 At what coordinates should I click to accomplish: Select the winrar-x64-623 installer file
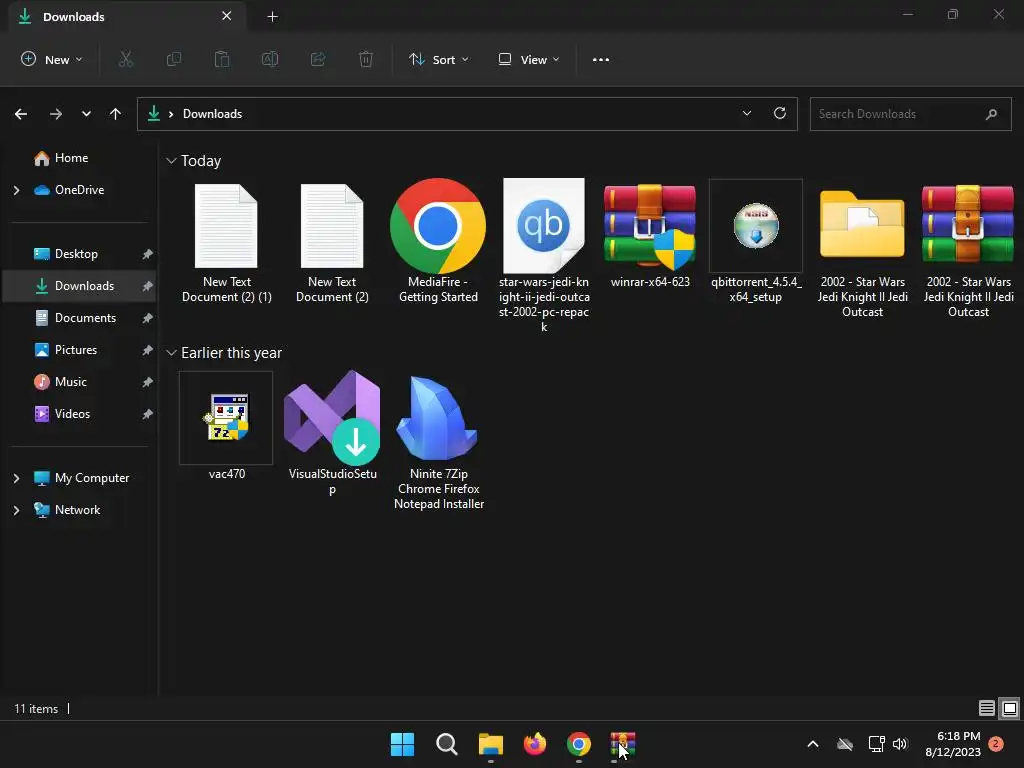point(650,235)
